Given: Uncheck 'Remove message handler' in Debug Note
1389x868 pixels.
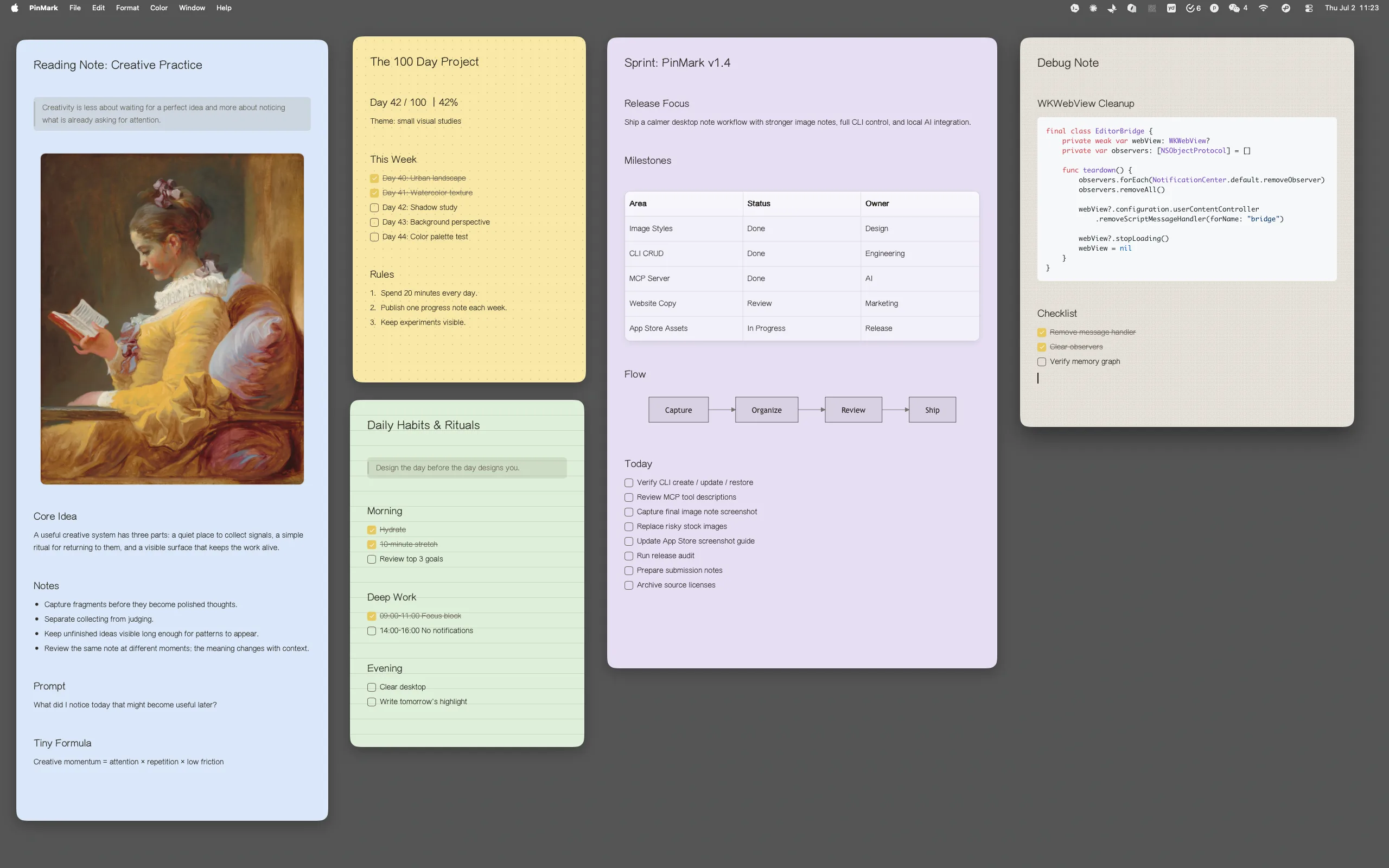Looking at the screenshot, I should point(1041,333).
